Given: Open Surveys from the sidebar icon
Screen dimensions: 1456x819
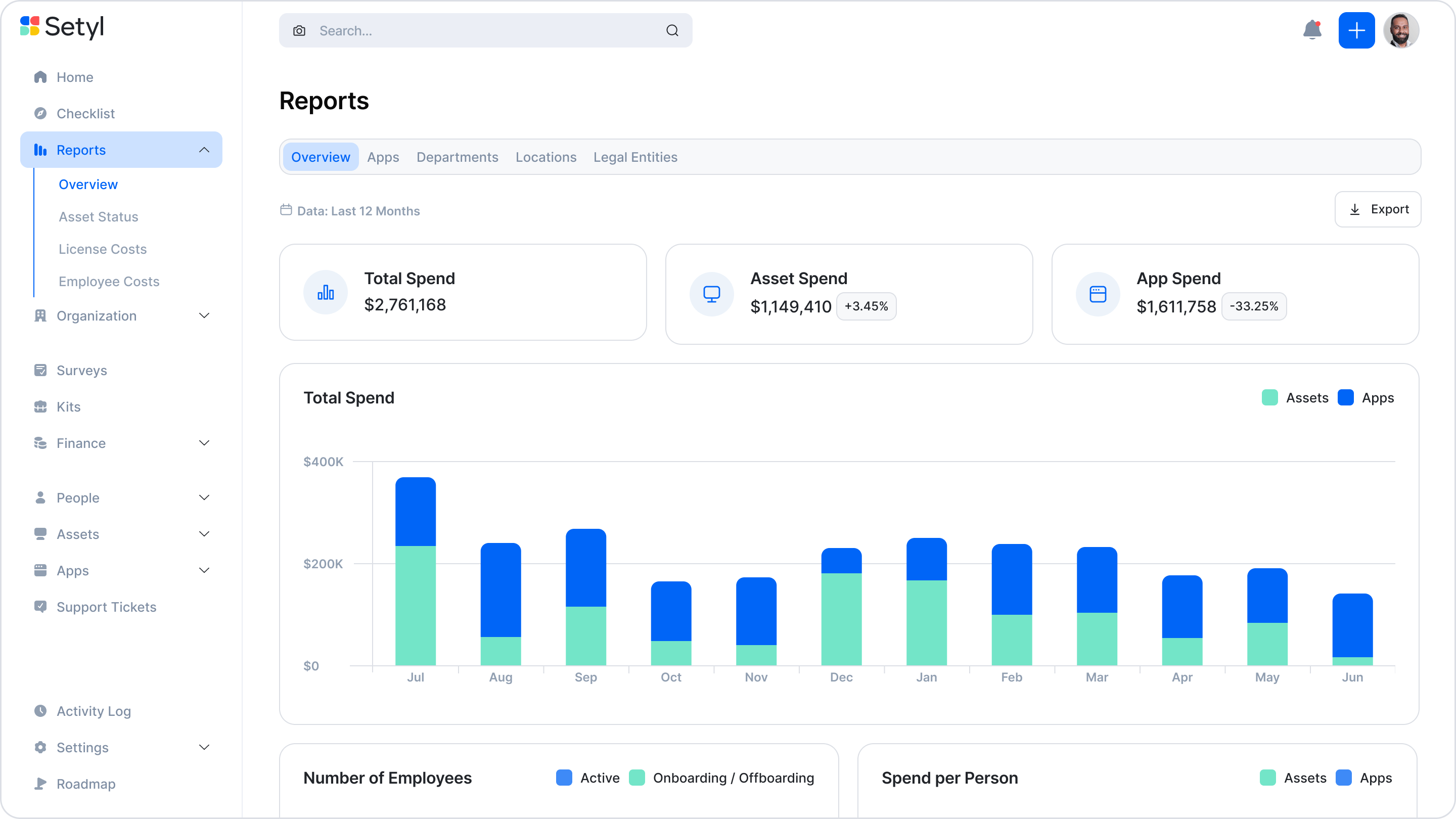Looking at the screenshot, I should click(x=40, y=370).
